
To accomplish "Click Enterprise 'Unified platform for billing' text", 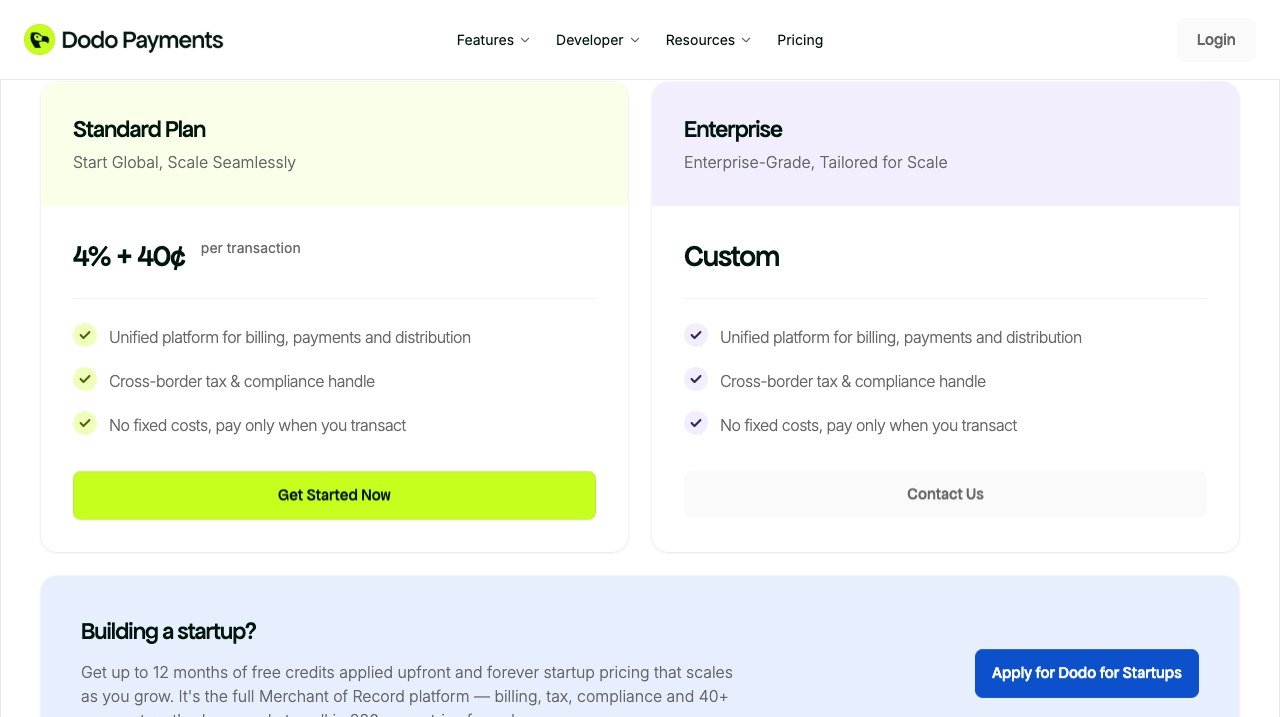I will (901, 337).
